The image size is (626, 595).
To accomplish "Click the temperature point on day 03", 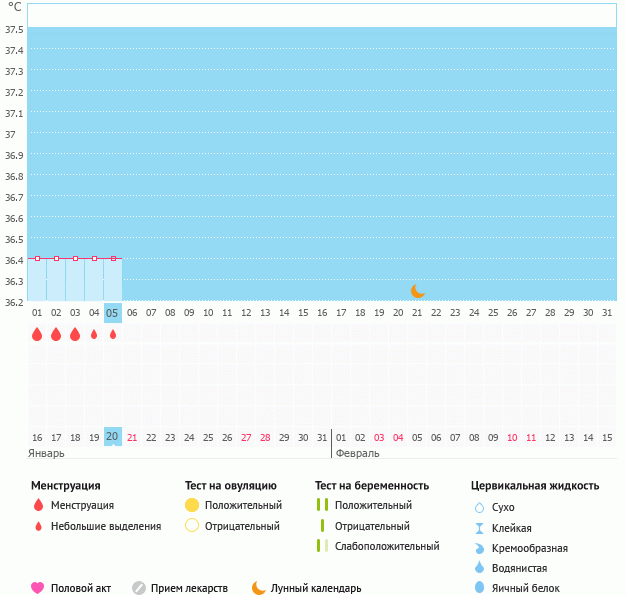I will point(75,258).
